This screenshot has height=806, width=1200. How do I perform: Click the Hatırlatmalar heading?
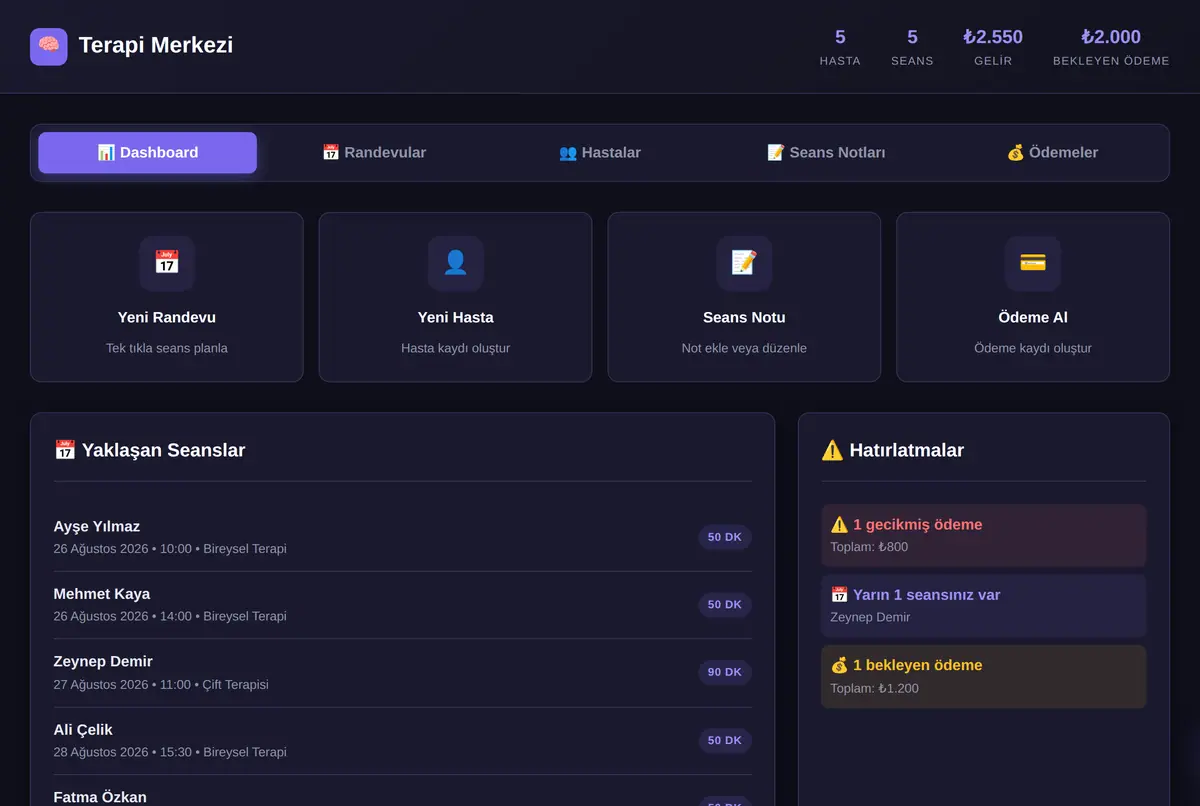pyautogui.click(x=893, y=450)
